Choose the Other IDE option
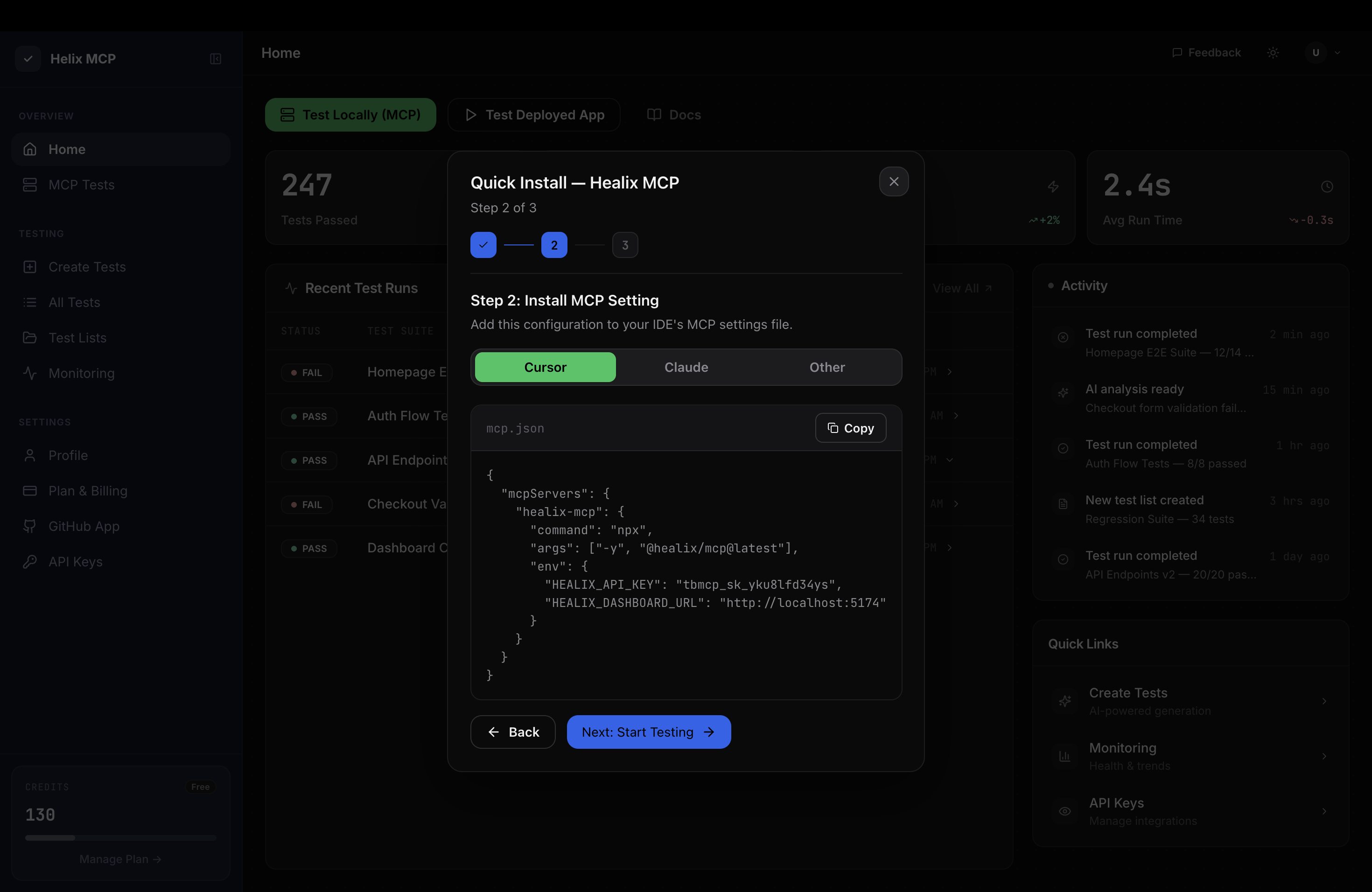 pos(826,367)
